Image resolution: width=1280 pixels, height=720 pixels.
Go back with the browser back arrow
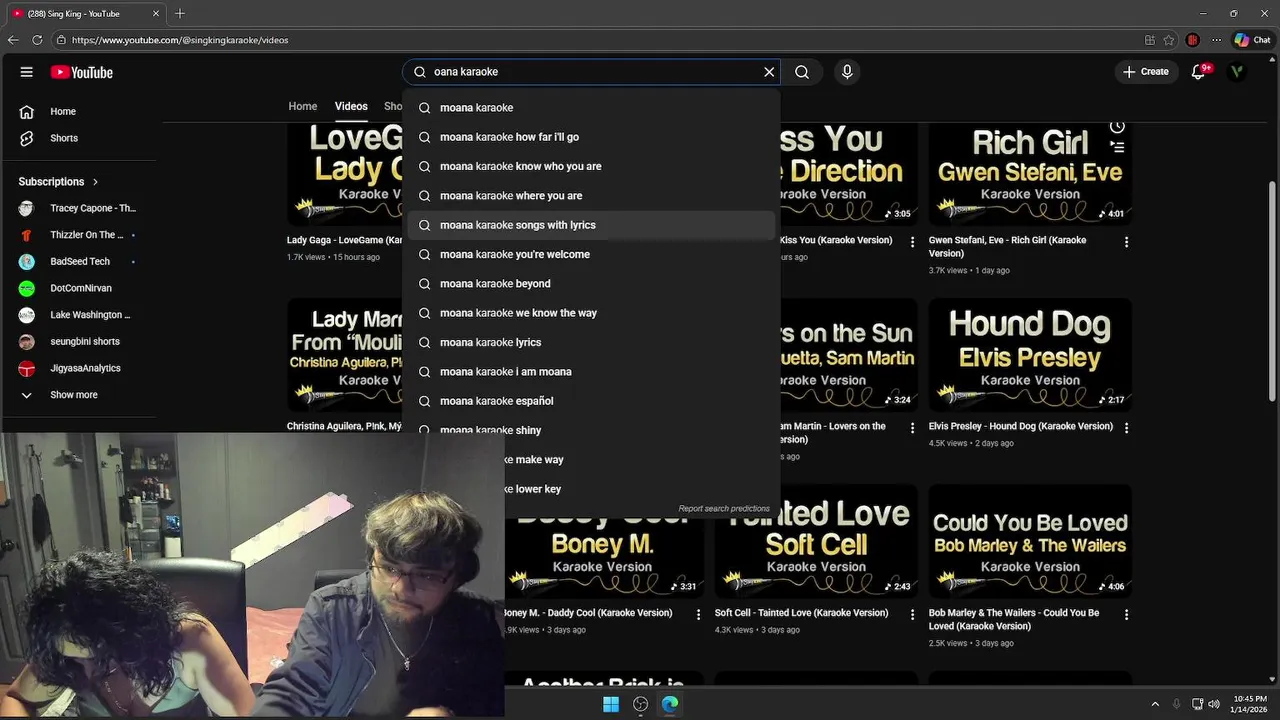[x=13, y=40]
